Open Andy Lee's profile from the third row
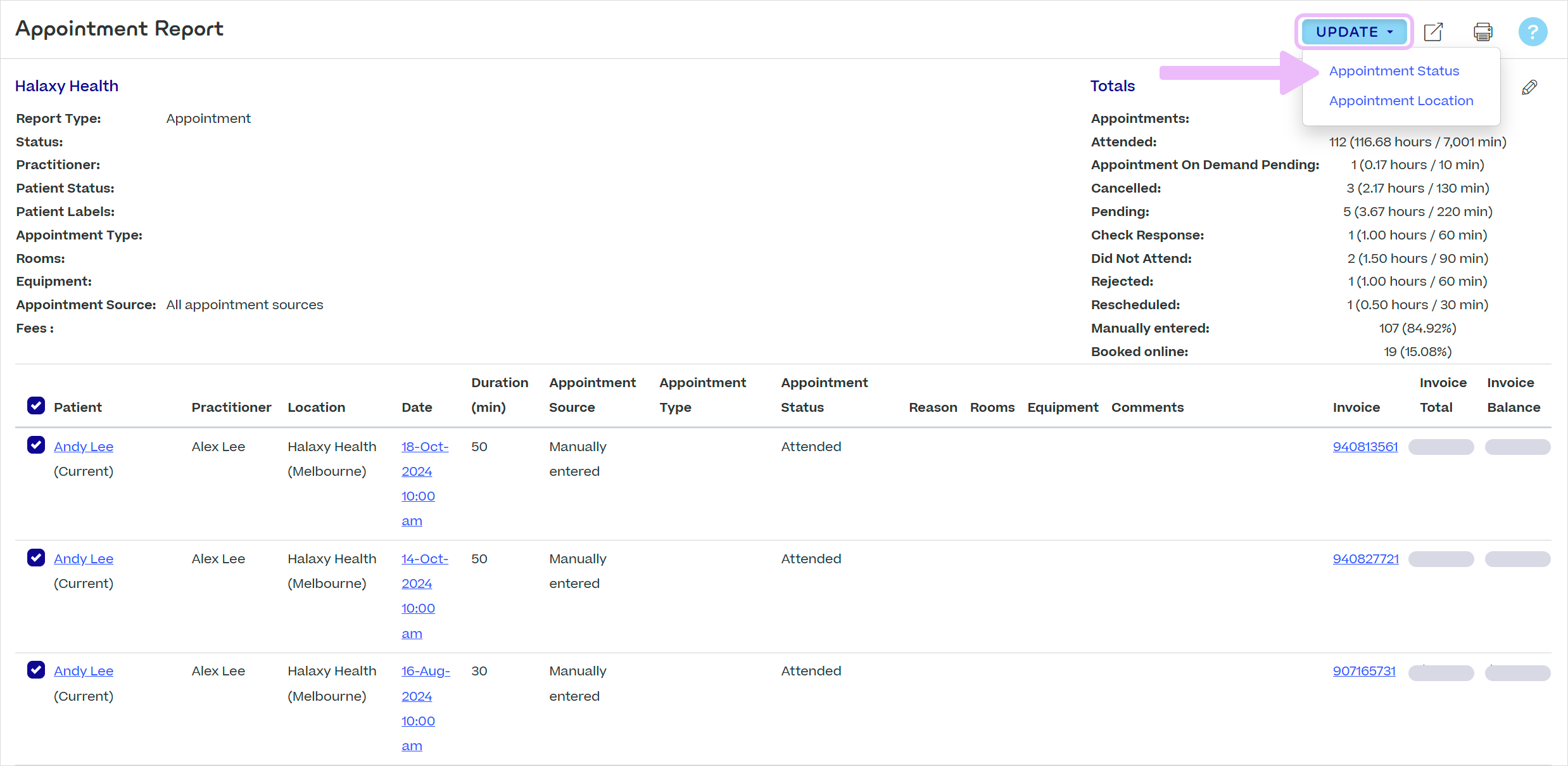Image resolution: width=1568 pixels, height=766 pixels. coord(83,670)
